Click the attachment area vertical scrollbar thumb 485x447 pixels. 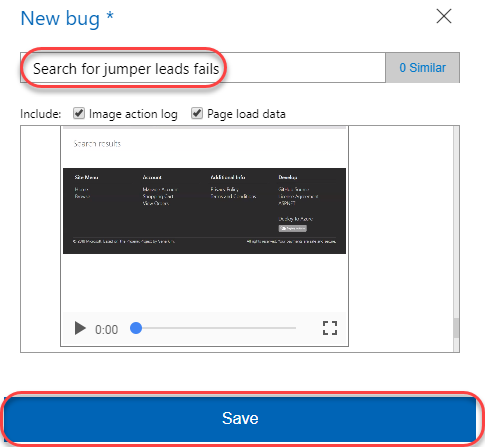(456, 328)
